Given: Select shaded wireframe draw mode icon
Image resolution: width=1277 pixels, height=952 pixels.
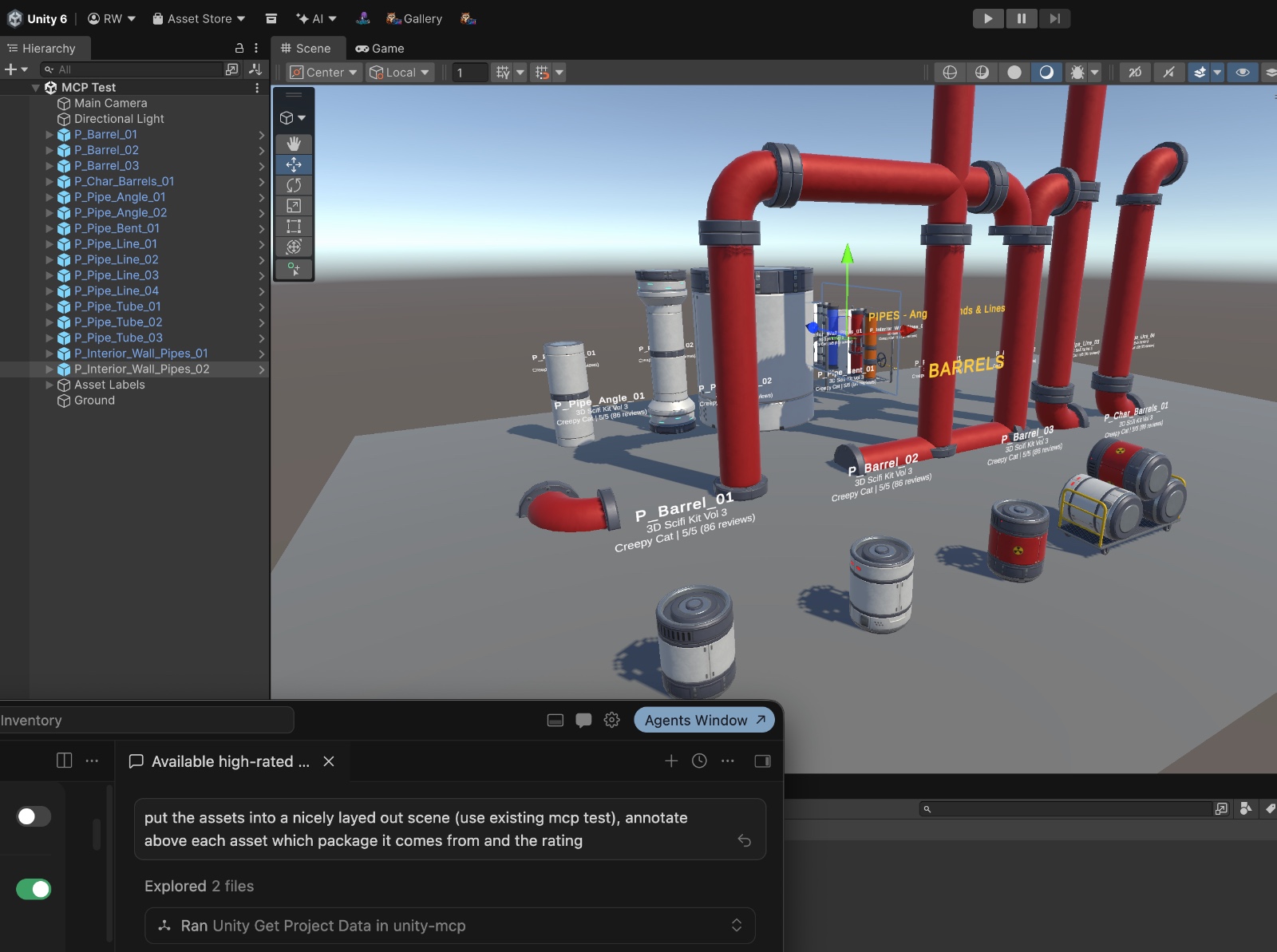Looking at the screenshot, I should tap(982, 73).
